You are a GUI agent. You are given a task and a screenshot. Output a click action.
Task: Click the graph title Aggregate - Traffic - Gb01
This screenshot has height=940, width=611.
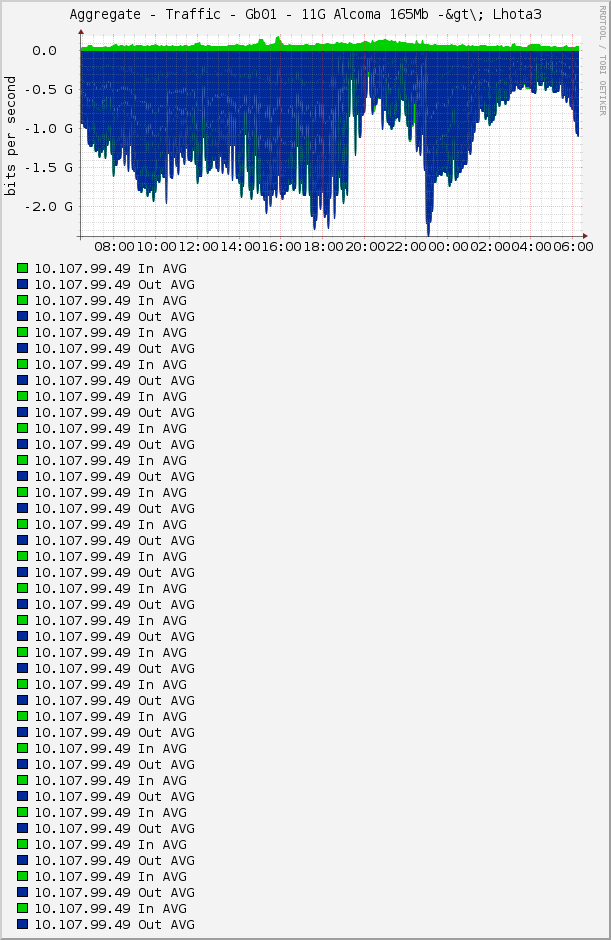coord(305,14)
